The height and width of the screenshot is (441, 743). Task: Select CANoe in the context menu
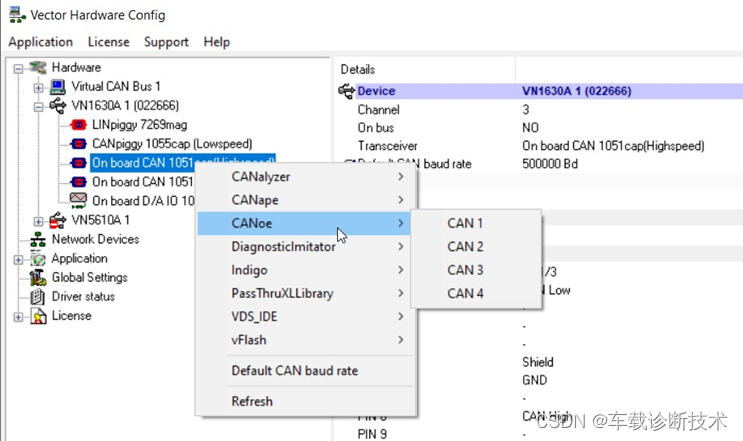coord(306,223)
